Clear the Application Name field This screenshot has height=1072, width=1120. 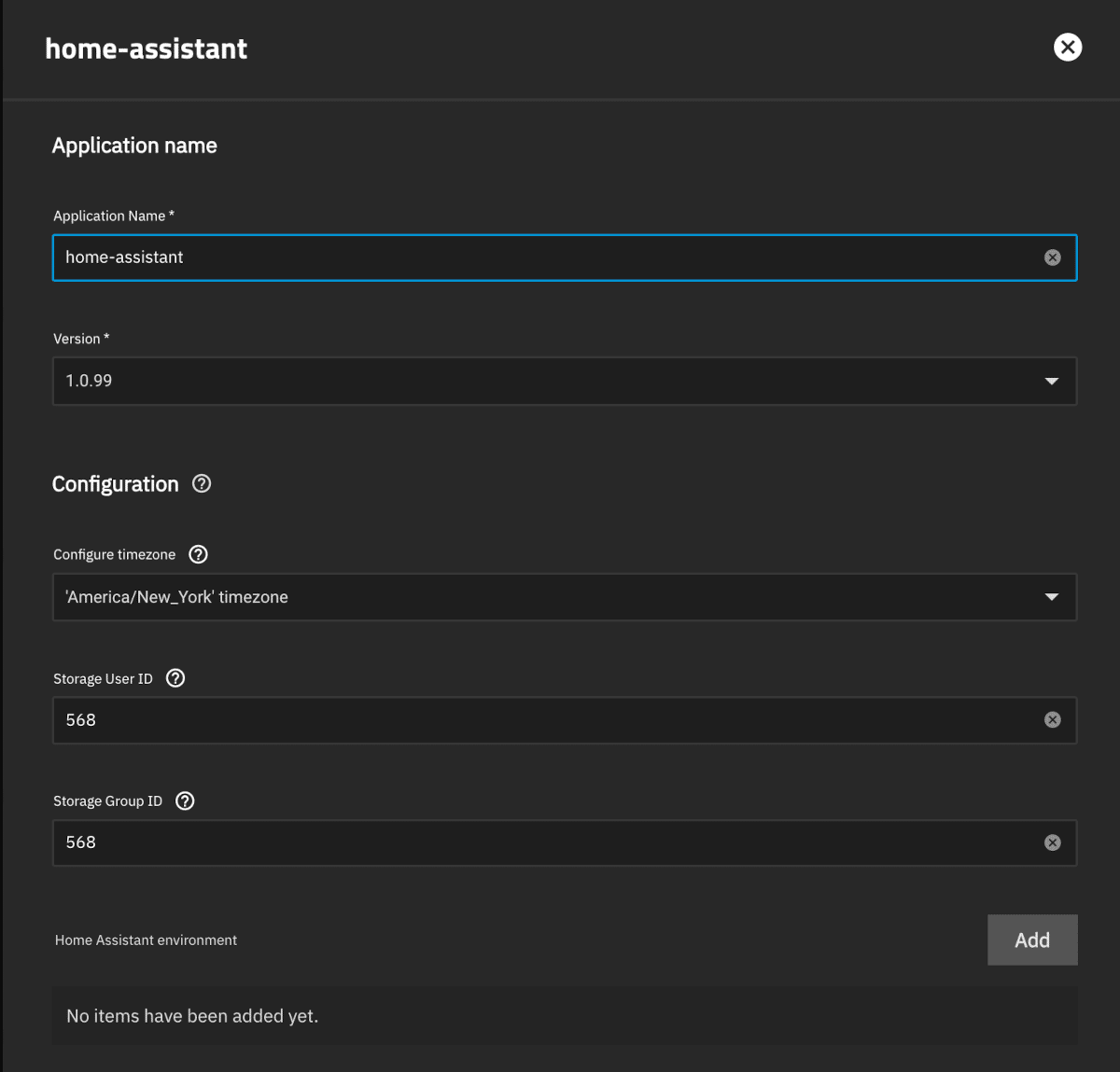(1053, 258)
